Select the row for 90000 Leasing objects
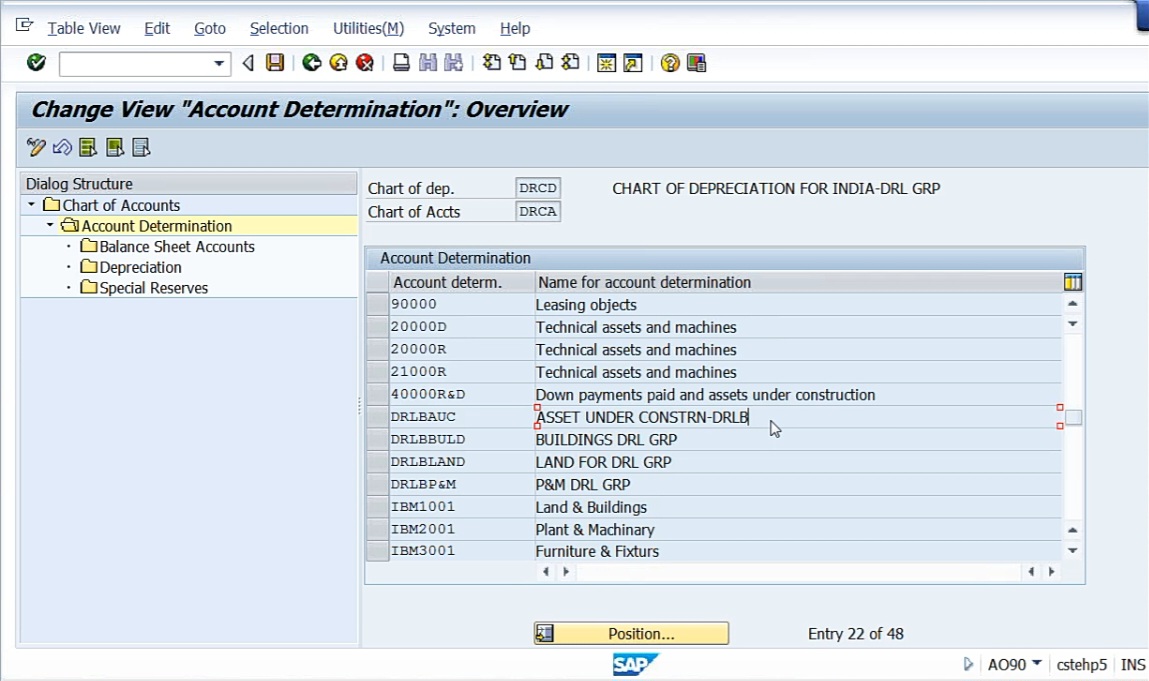The image size is (1149, 681). click(377, 304)
